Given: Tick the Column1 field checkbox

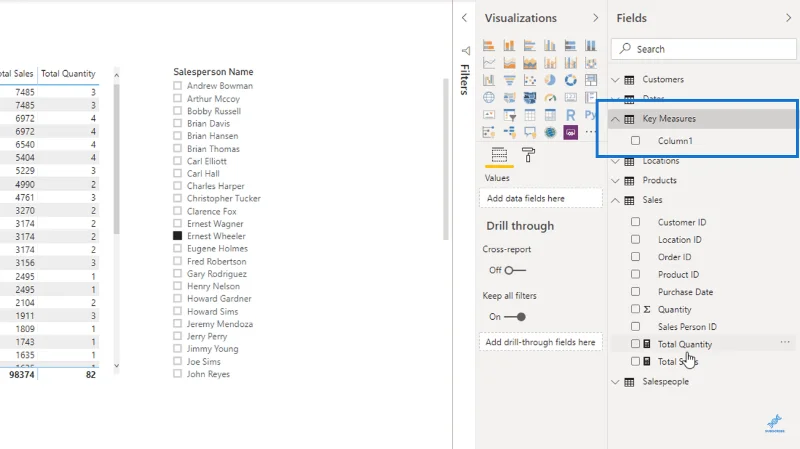Looking at the screenshot, I should point(635,140).
